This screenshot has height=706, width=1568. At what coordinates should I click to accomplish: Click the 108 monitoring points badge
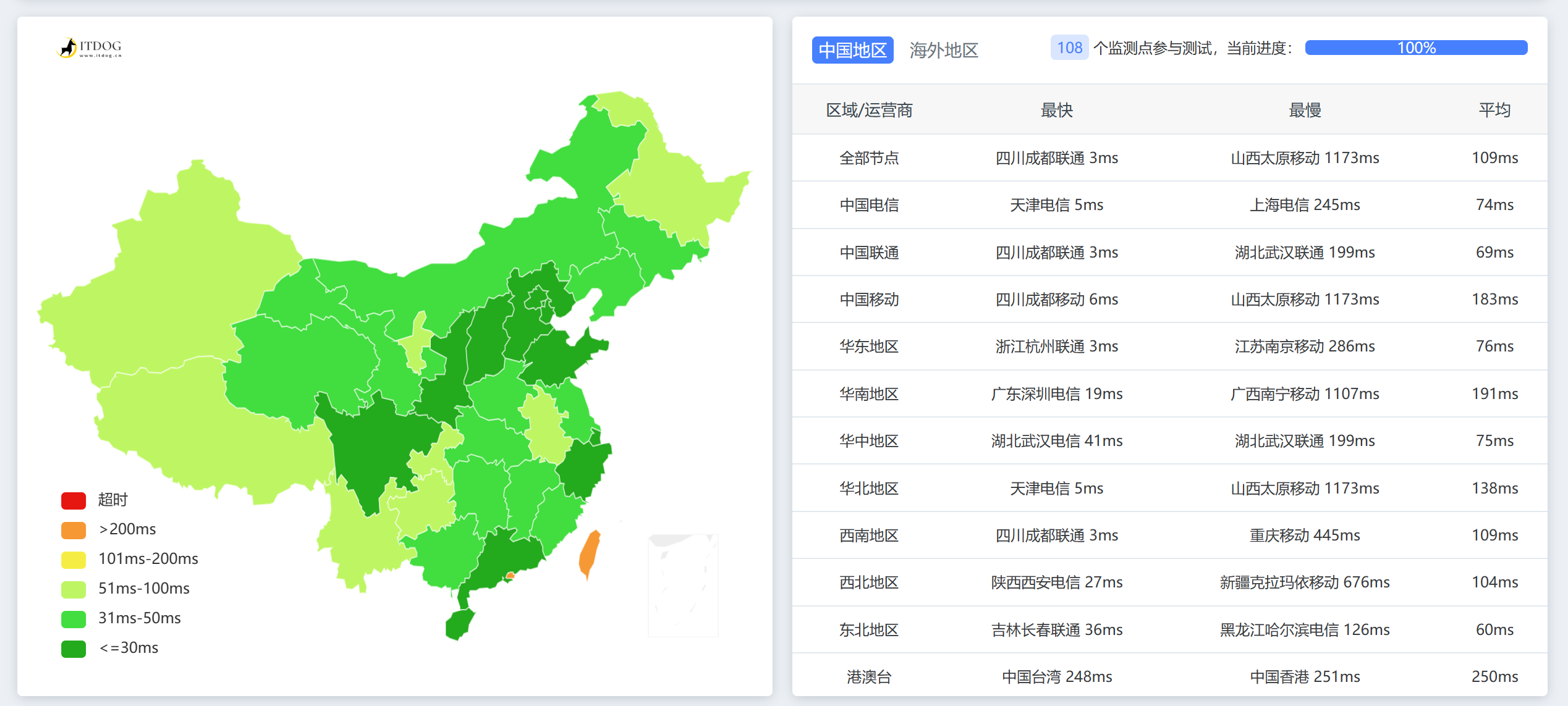tap(1069, 48)
